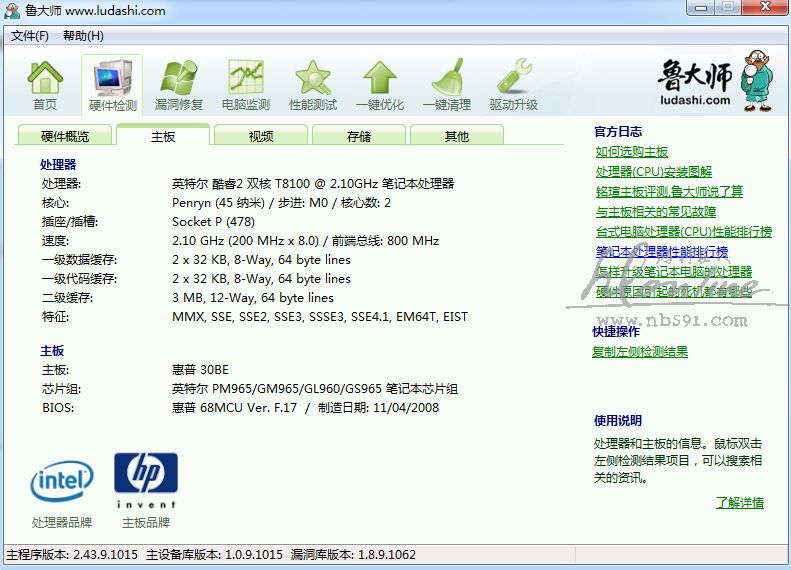Switch to the 硬件概览 tab
791x570 pixels.
point(65,136)
